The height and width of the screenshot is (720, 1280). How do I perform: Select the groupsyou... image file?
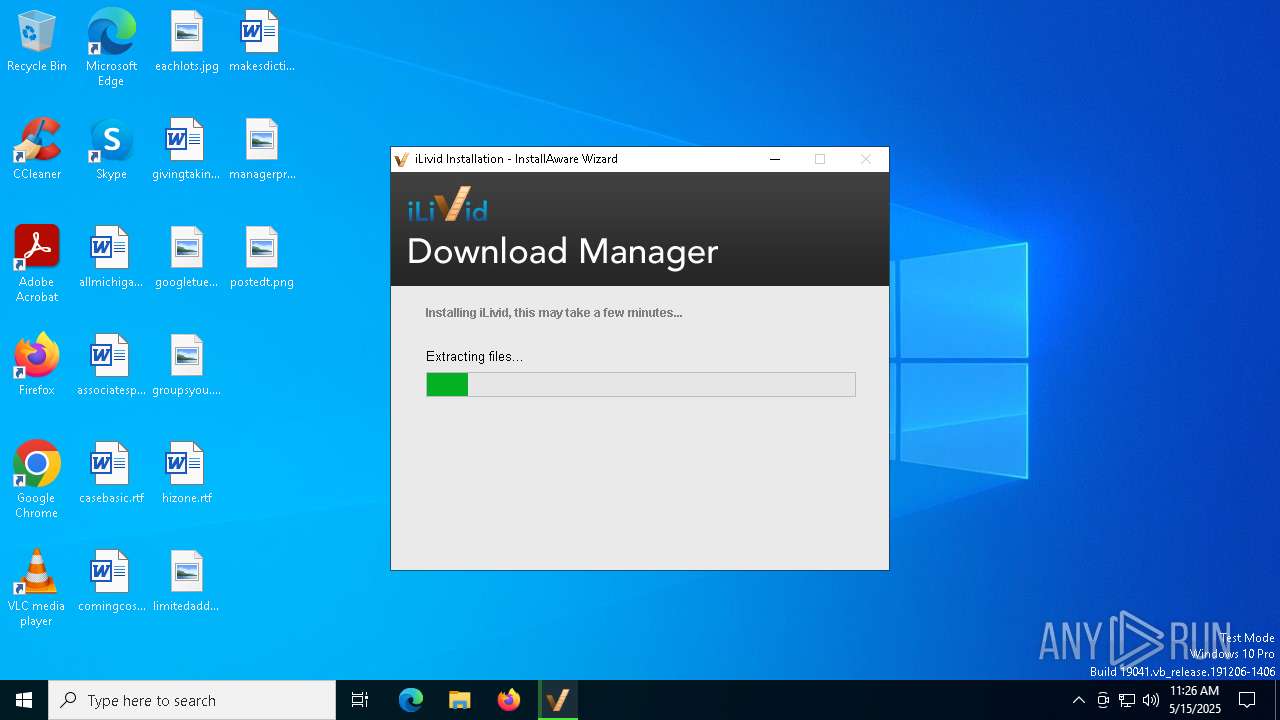click(186, 365)
